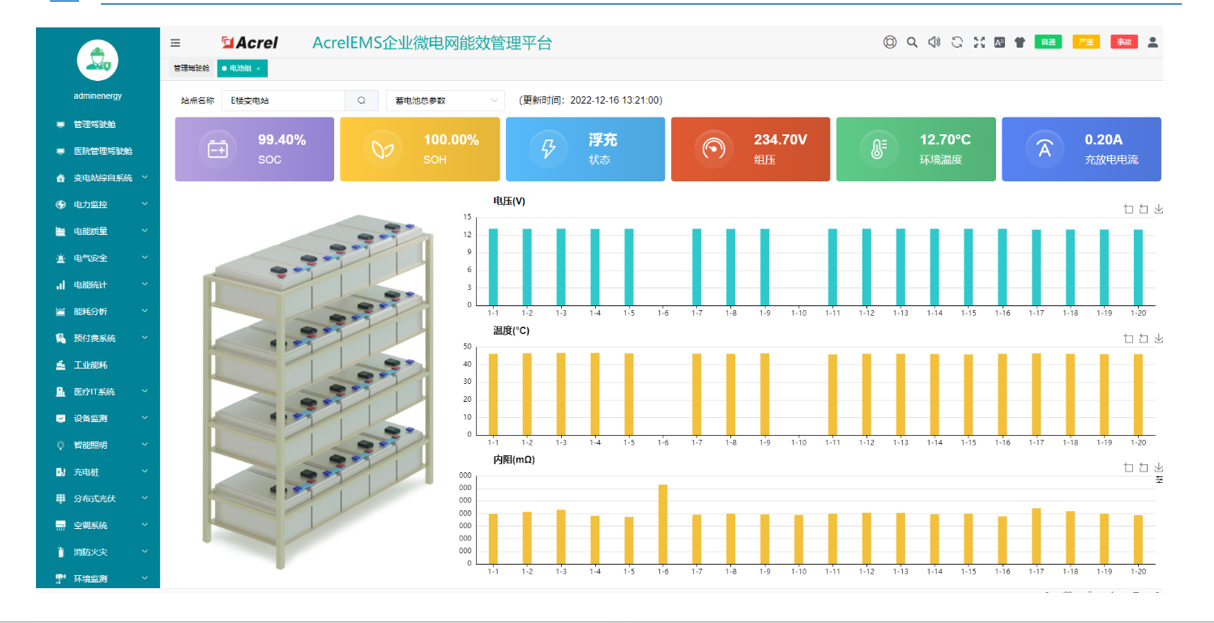This screenshot has width=1214, height=623.
Task: Reset zoom on the 温度(°C) chart
Action: pos(1143,338)
